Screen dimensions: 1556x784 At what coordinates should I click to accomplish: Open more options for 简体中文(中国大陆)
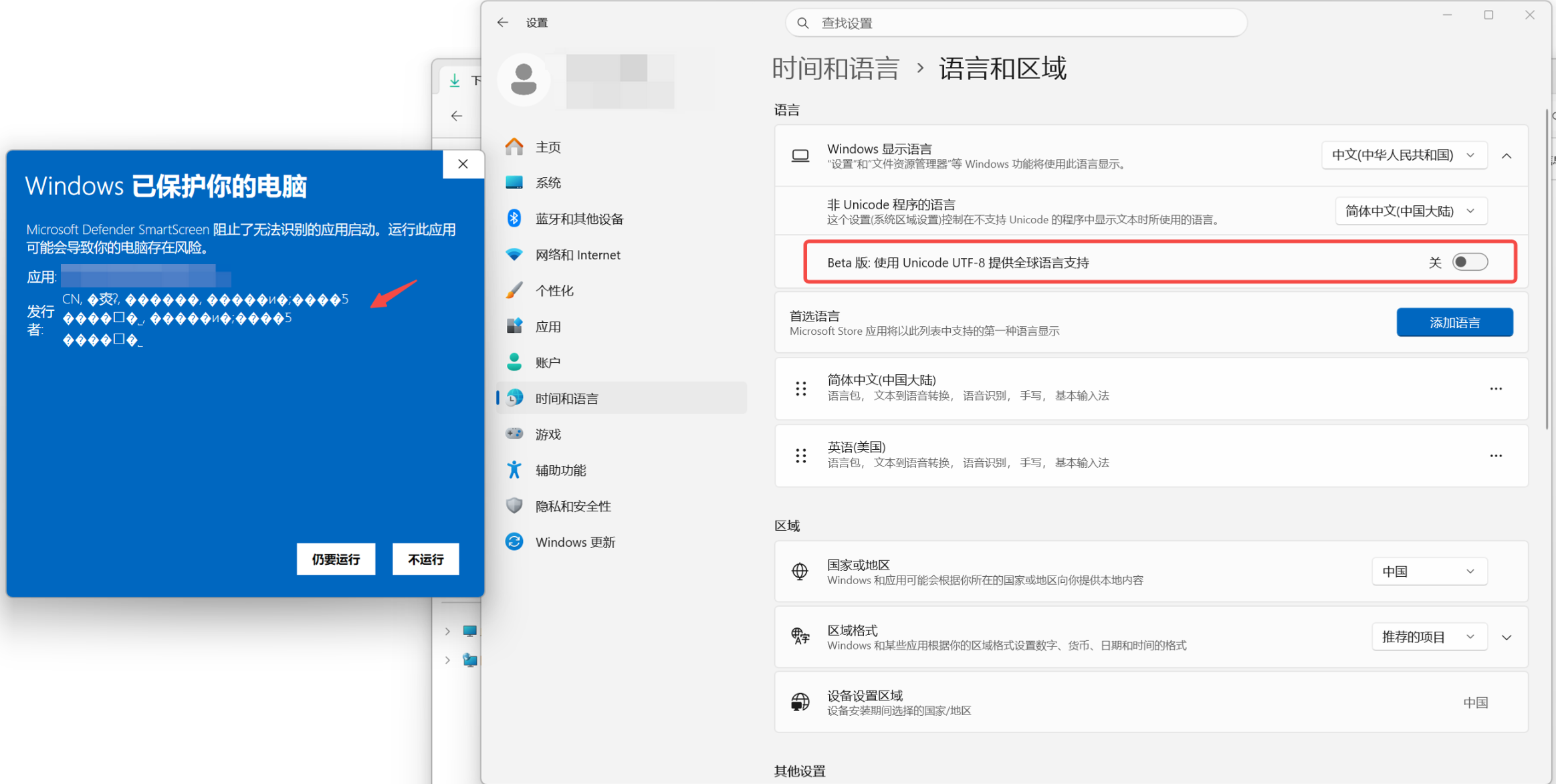[1496, 388]
